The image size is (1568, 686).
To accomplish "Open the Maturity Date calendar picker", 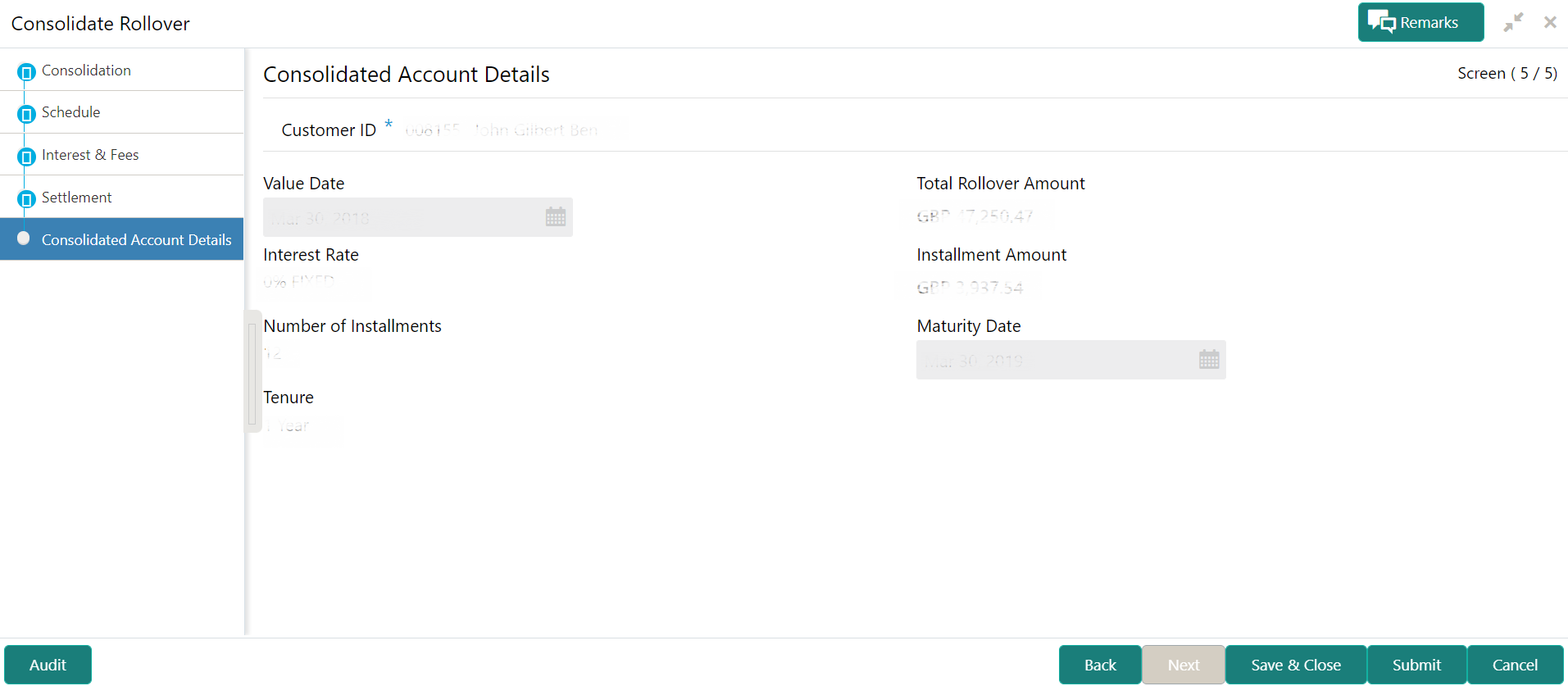I will (1209, 360).
